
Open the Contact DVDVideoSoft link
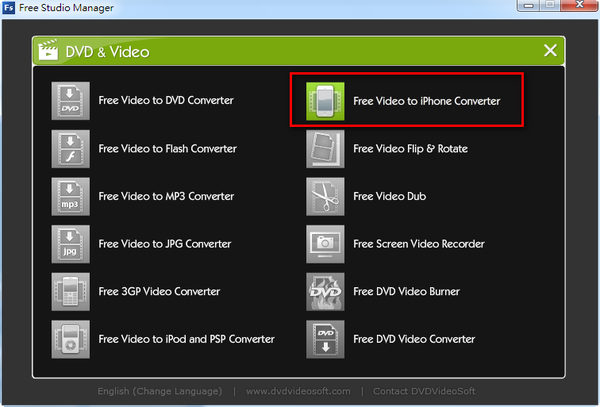tap(424, 391)
